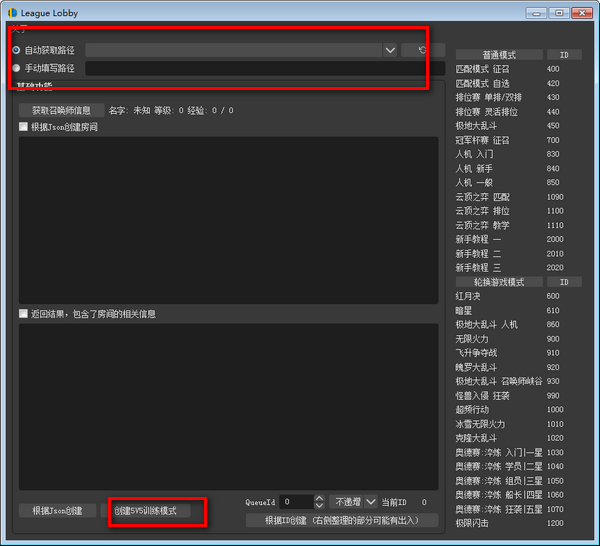Click the 获取召唤师信息 button
Screen dimensions: 600x546
click(x=62, y=110)
